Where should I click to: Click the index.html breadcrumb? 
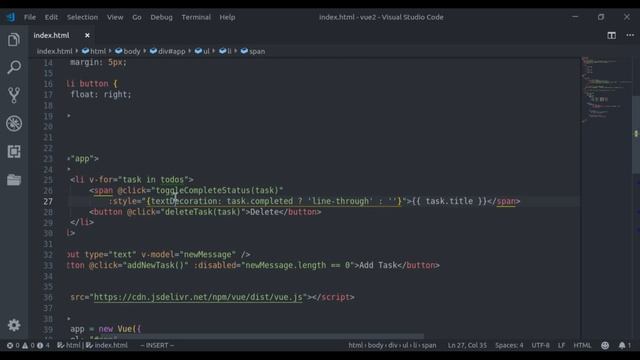pos(55,51)
